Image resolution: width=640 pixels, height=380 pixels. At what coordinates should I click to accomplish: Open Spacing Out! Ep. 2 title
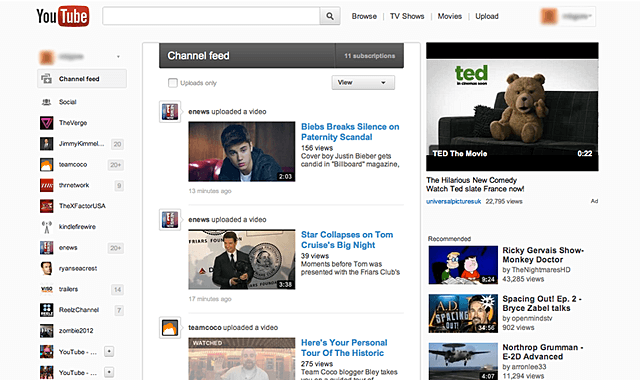pos(542,303)
